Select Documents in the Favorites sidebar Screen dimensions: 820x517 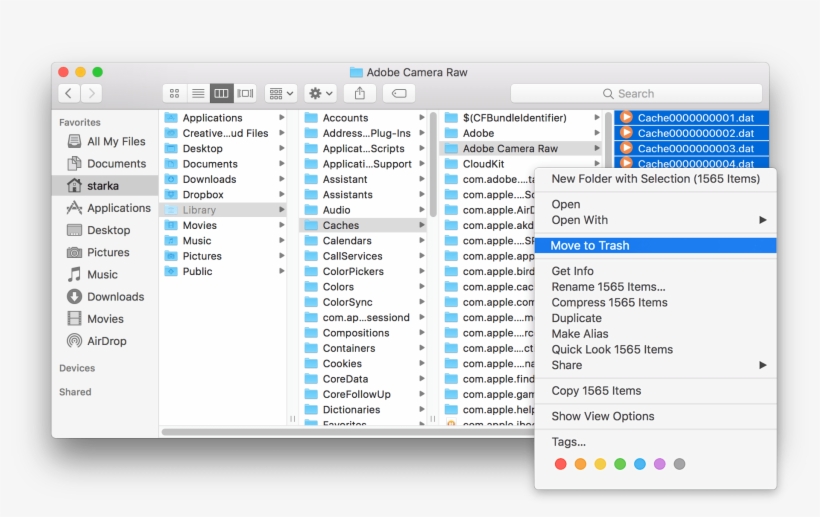106,164
